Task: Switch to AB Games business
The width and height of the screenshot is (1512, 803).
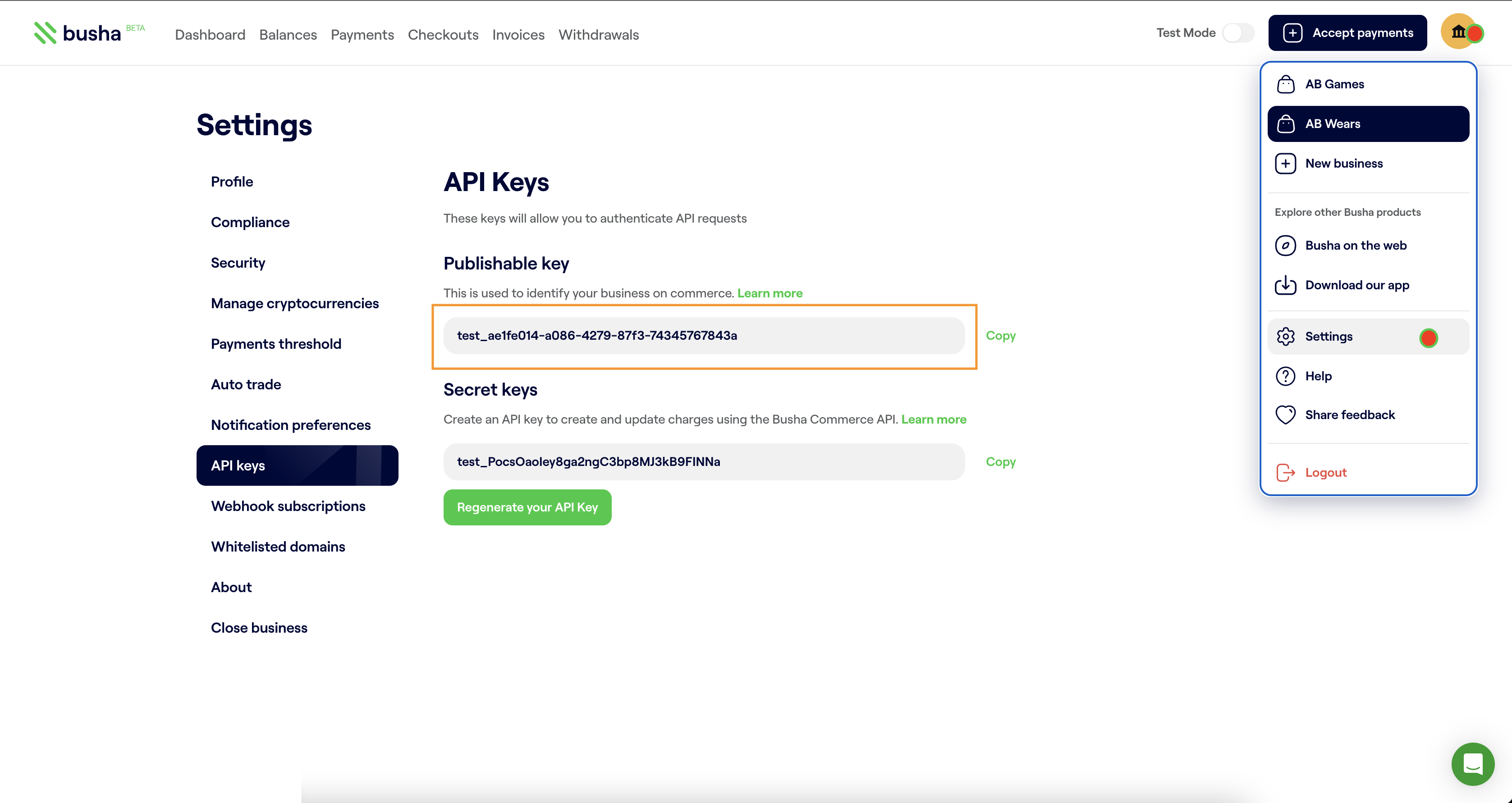Action: click(x=1368, y=84)
